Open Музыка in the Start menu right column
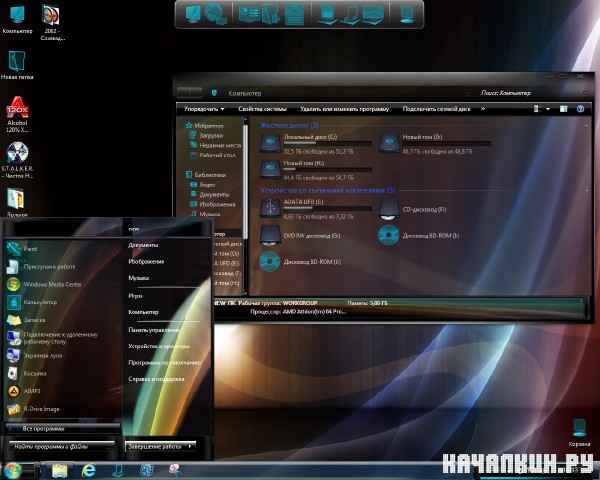Screen dimensions: 600x480 (139, 278)
